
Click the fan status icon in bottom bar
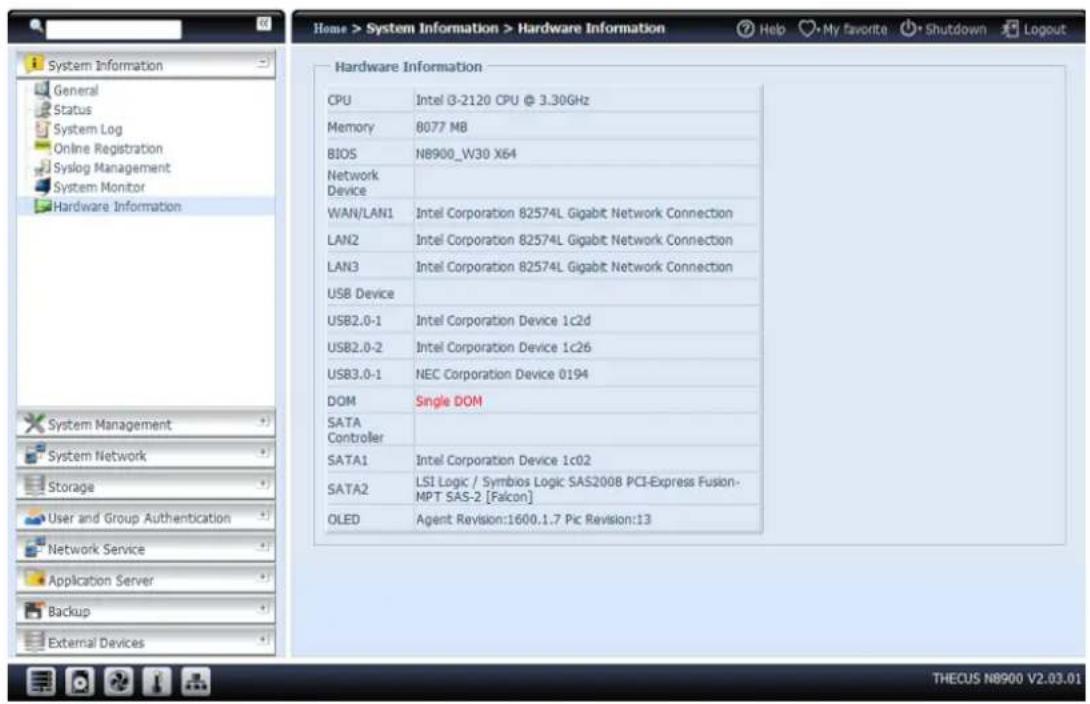coord(119,683)
